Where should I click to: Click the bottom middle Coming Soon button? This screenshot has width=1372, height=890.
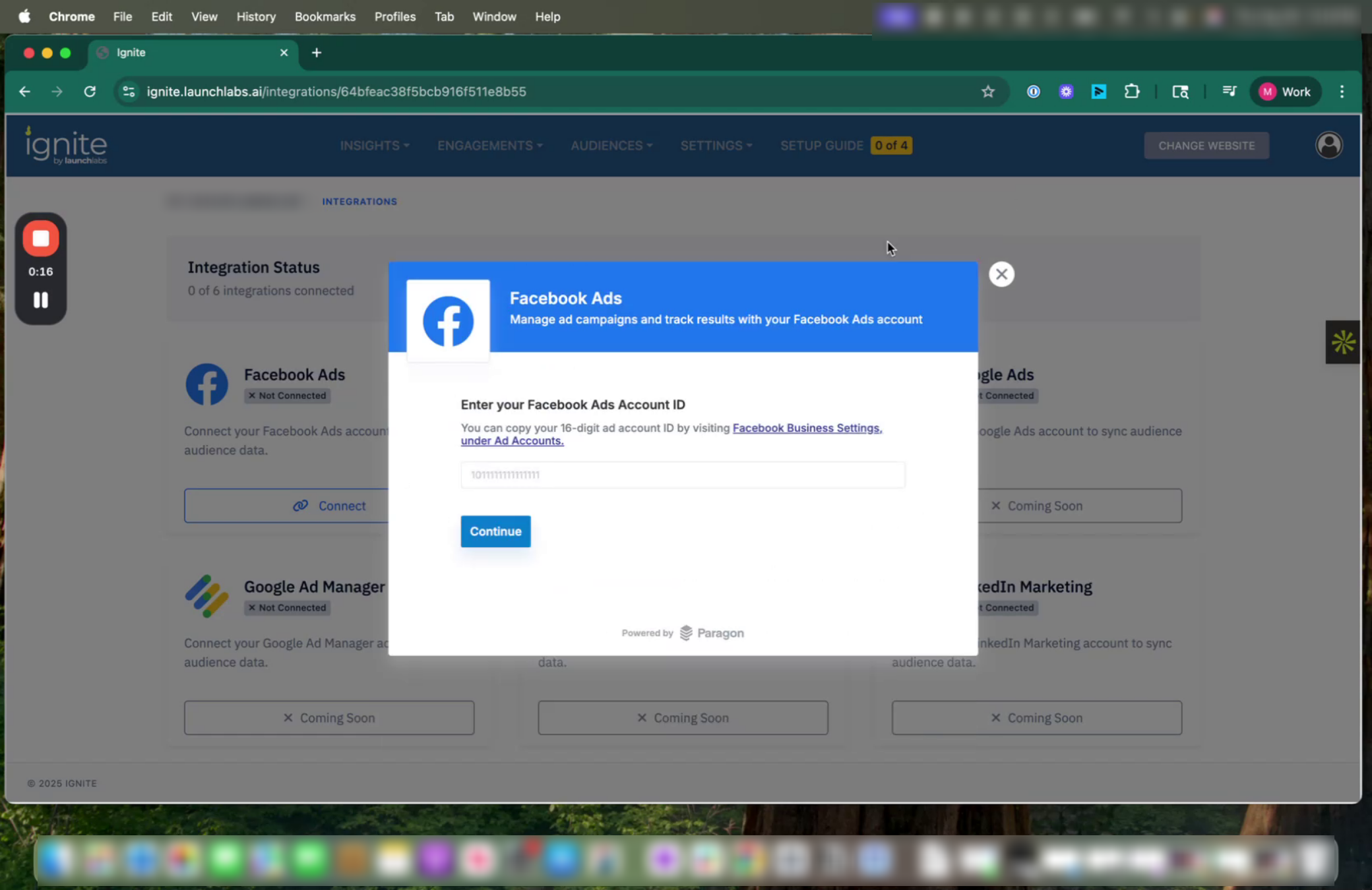[683, 718]
